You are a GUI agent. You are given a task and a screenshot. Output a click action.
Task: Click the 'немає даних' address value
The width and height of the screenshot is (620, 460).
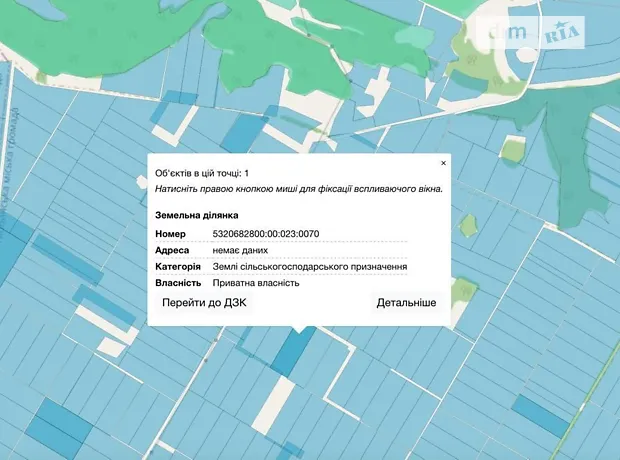241,250
